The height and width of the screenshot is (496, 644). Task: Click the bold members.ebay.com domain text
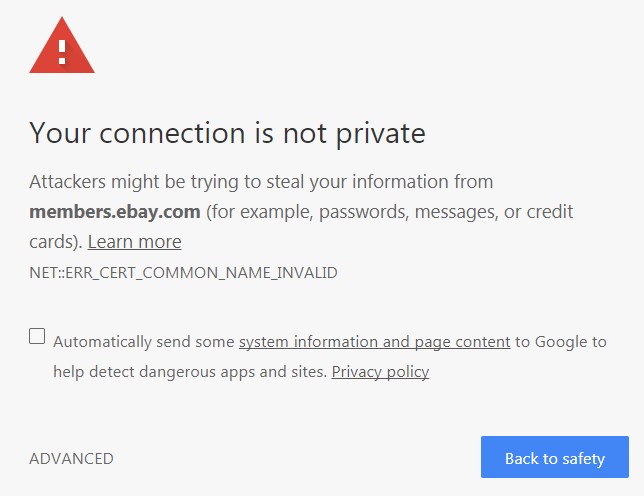(115, 211)
